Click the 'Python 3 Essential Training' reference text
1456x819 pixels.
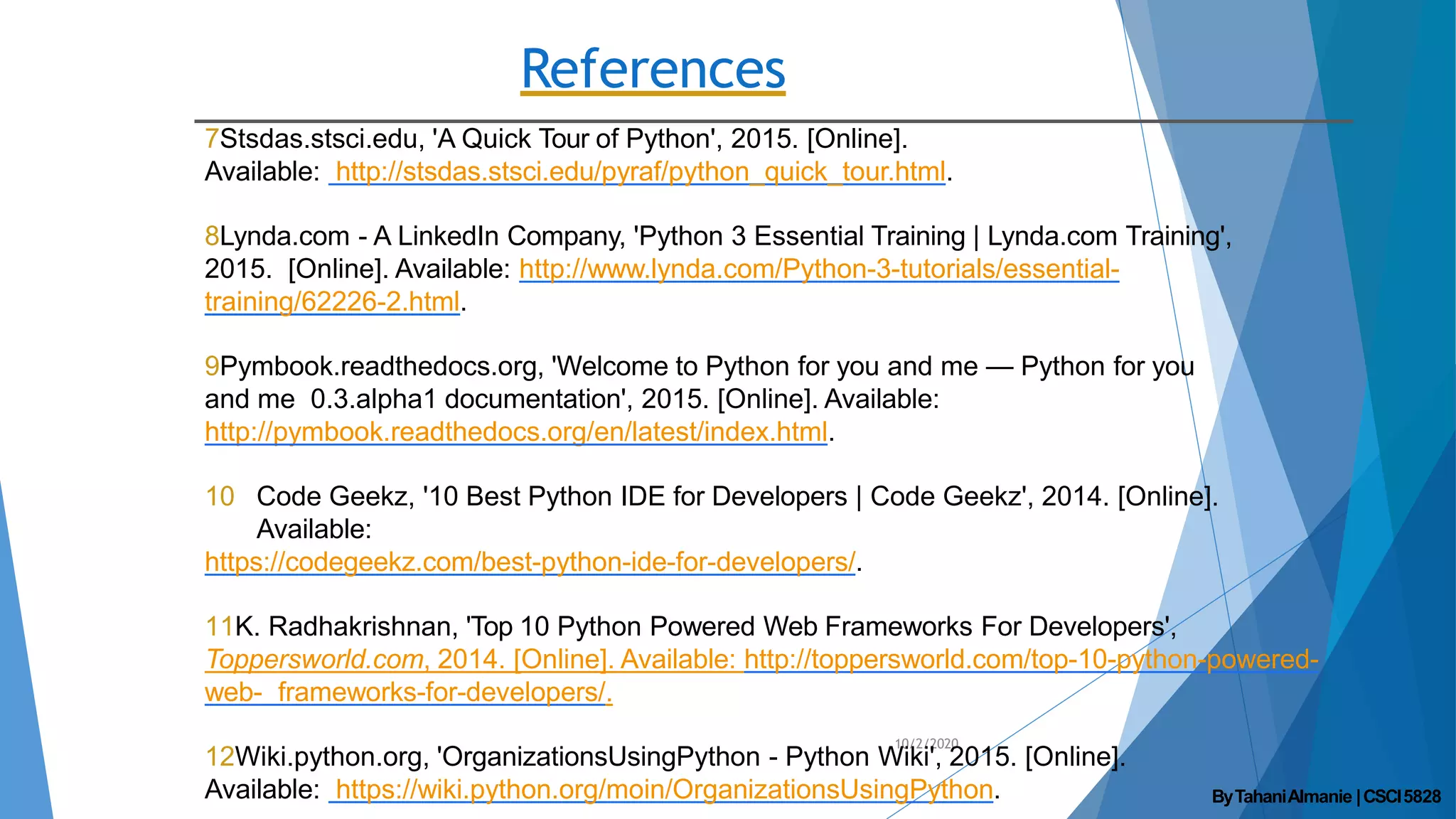798,236
